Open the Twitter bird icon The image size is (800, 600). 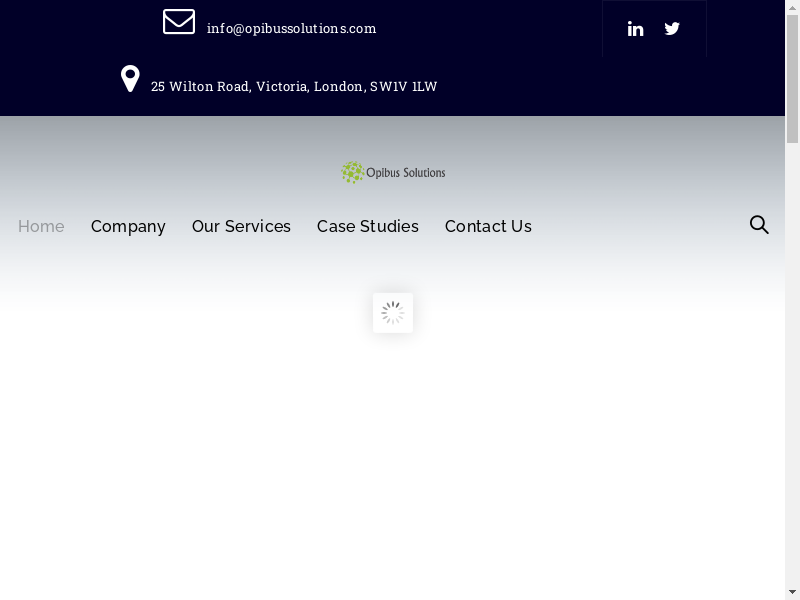pos(672,29)
